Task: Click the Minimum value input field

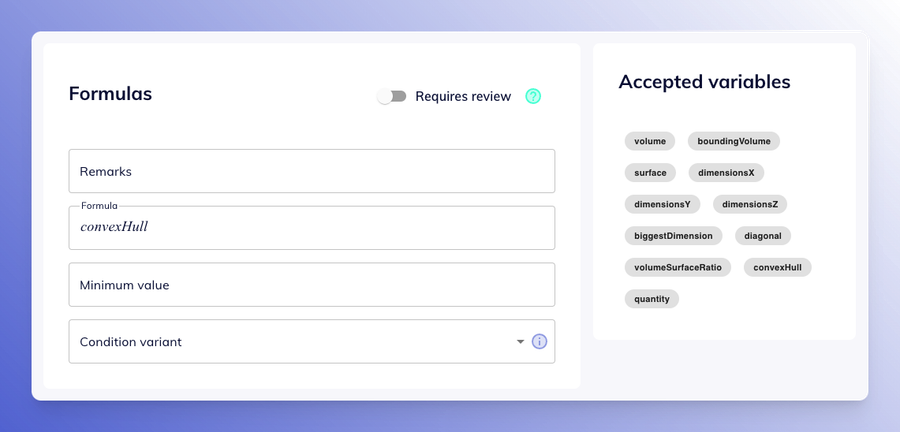Action: pyautogui.click(x=312, y=285)
